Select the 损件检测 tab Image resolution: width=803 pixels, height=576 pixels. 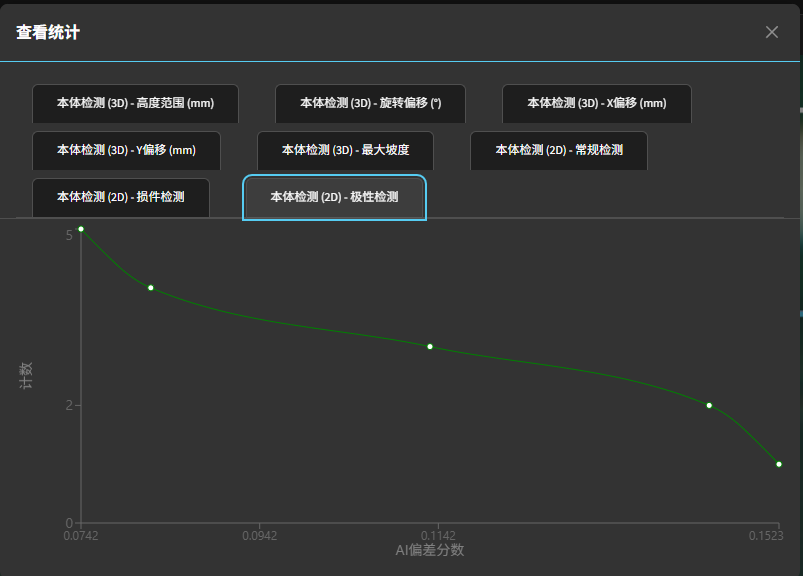[x=121, y=197]
